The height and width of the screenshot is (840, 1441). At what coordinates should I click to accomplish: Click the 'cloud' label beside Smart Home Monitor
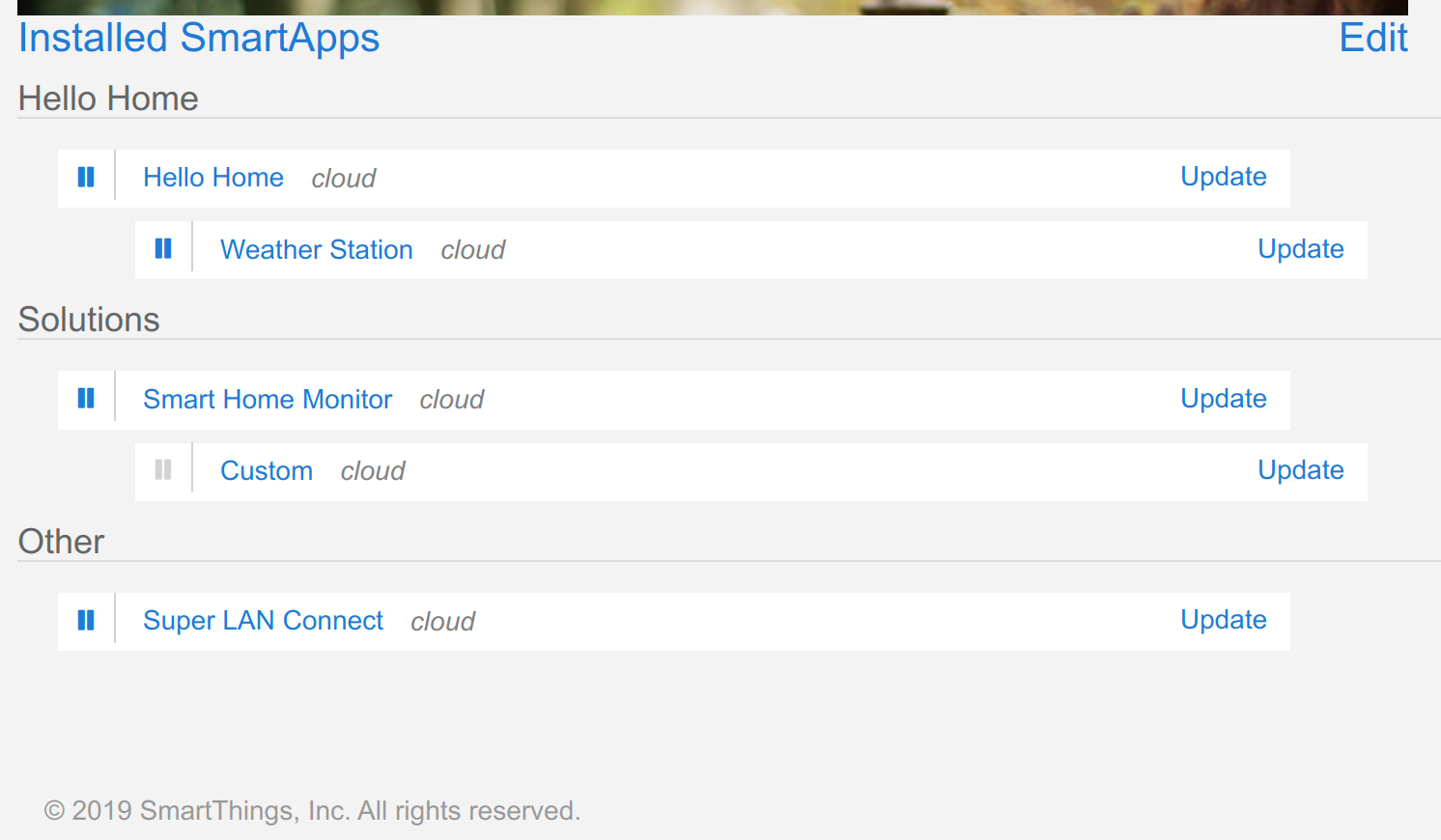(452, 400)
